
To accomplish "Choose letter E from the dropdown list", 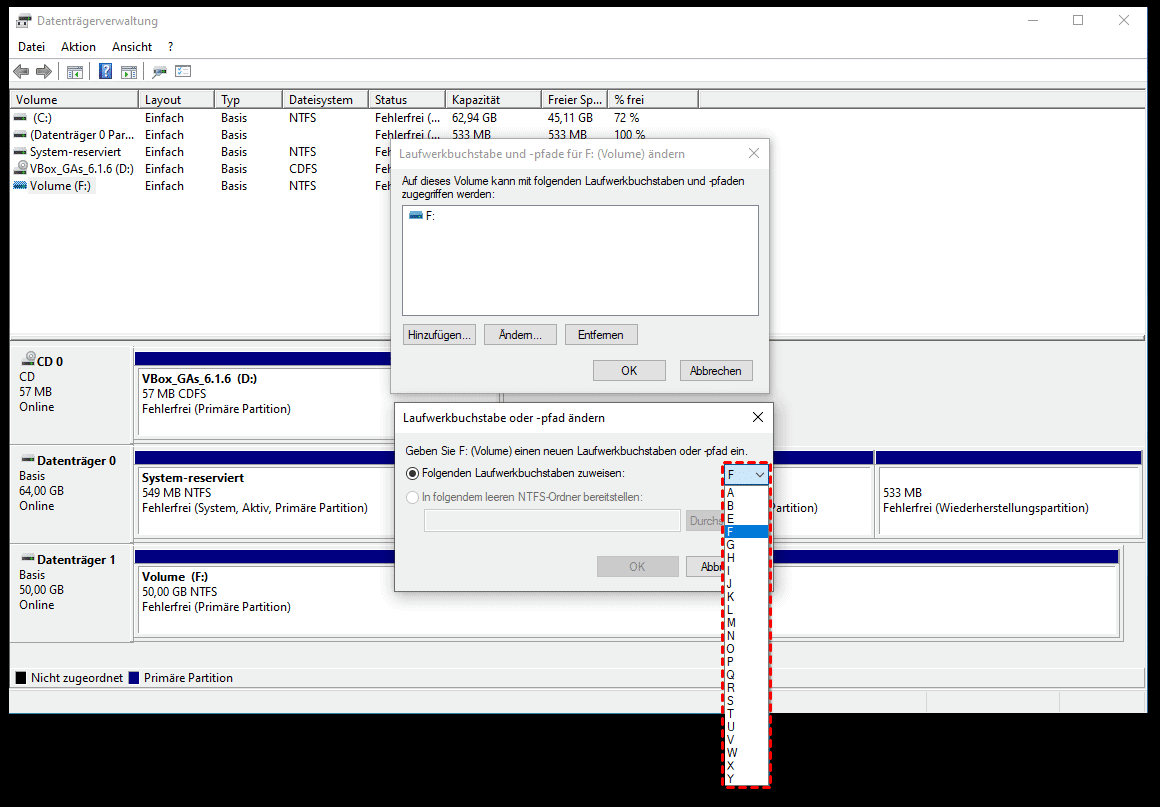I will coord(746,519).
